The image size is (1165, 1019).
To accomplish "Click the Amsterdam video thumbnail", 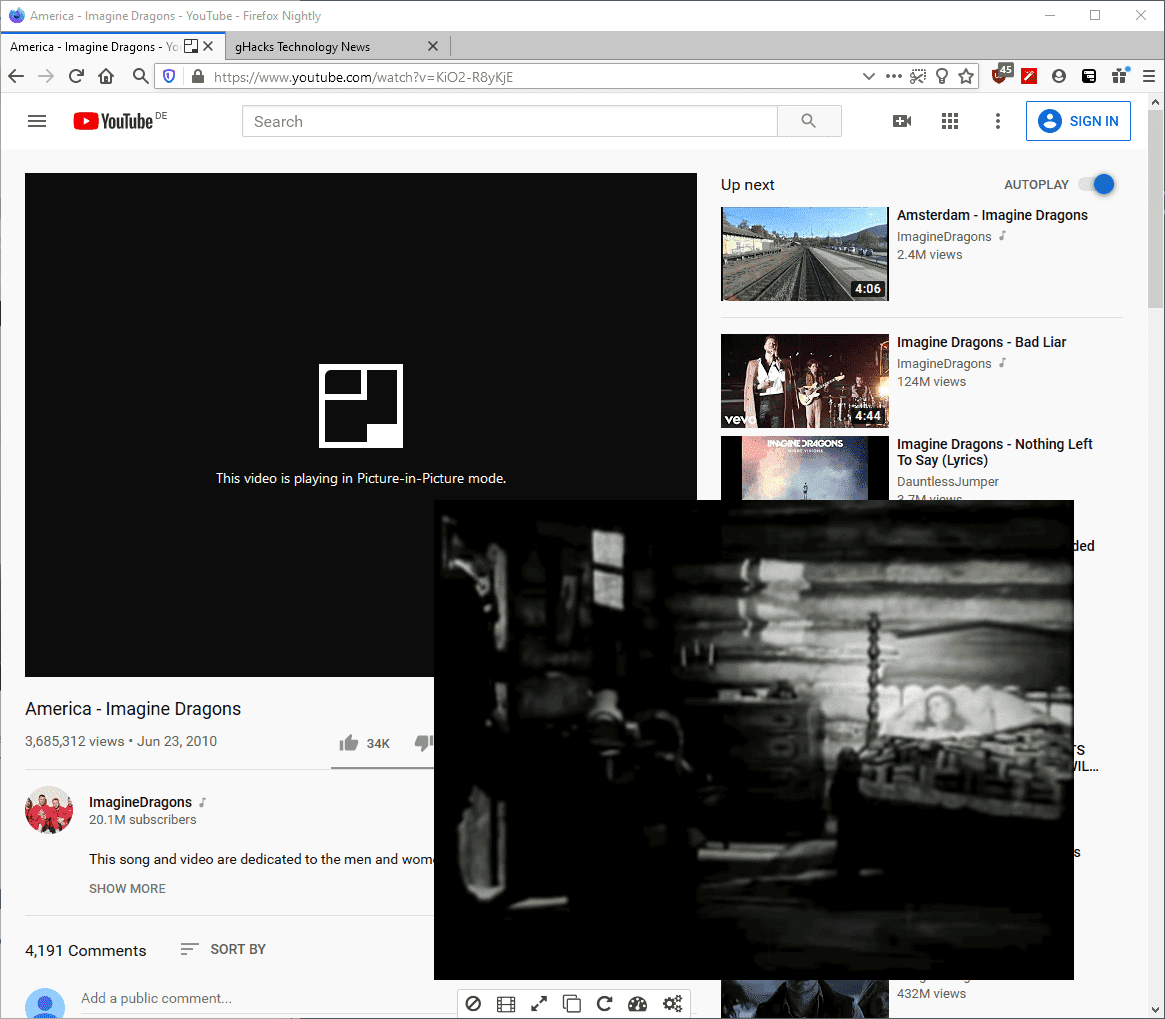I will (805, 254).
